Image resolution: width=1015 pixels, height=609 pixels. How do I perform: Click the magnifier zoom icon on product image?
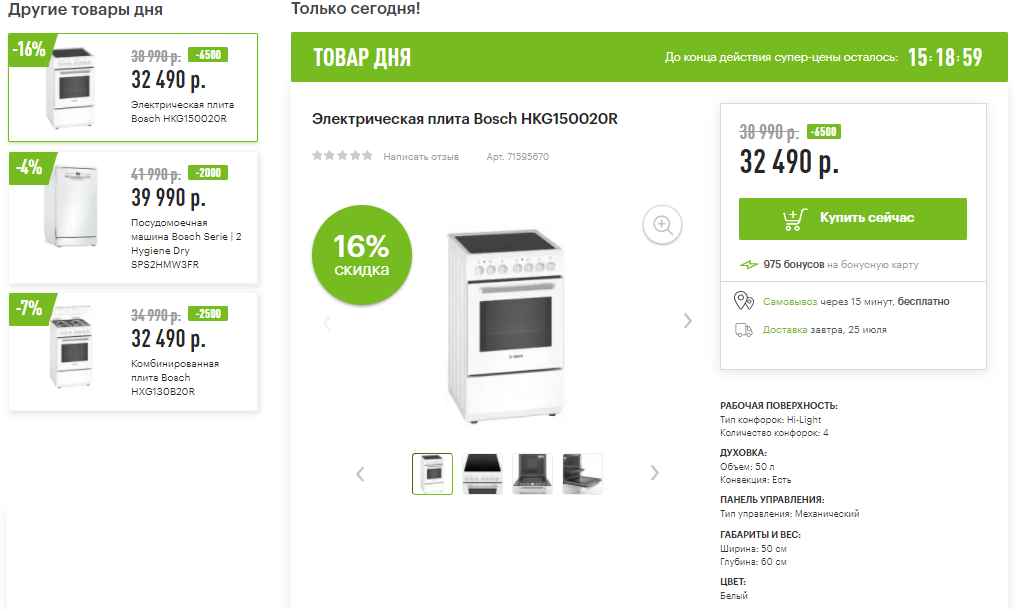(x=662, y=225)
